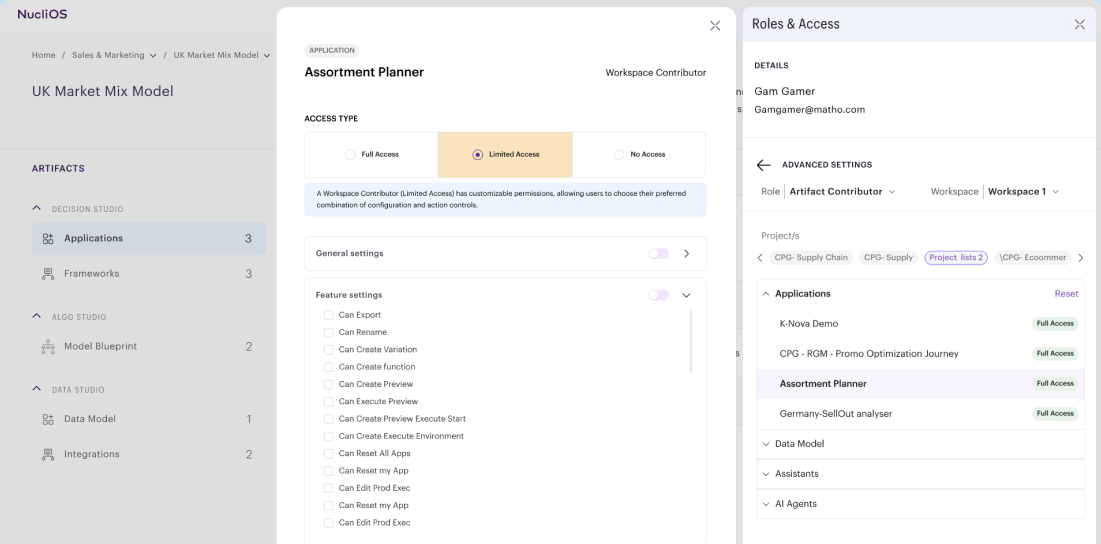Select the CPG- Supply project chip
This screenshot has width=1101, height=544.
click(x=888, y=258)
